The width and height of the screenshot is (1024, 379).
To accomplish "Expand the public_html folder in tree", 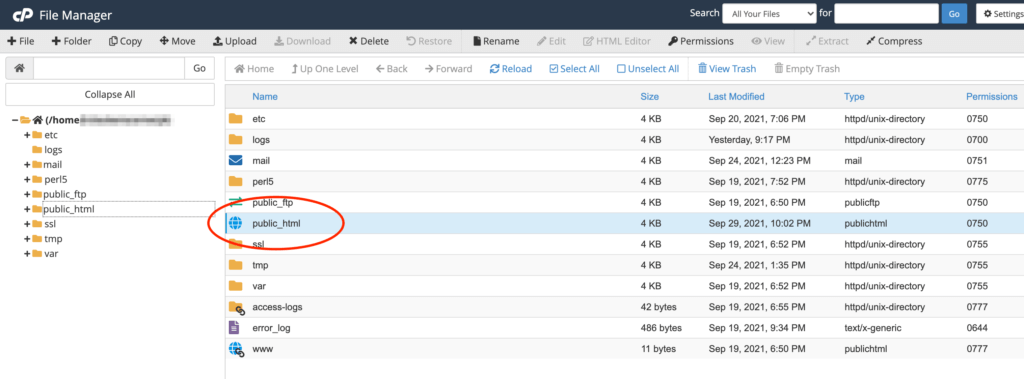I will pyautogui.click(x=27, y=209).
